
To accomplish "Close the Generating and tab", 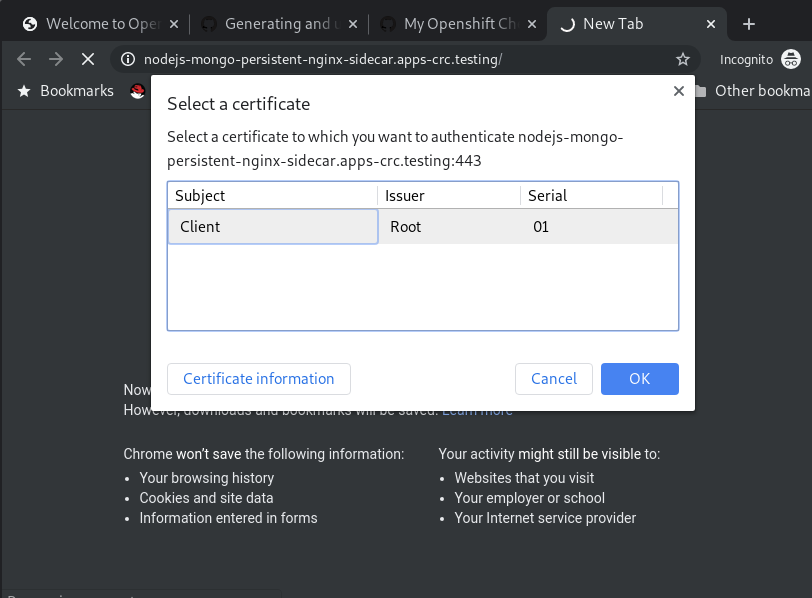I will coord(353,24).
